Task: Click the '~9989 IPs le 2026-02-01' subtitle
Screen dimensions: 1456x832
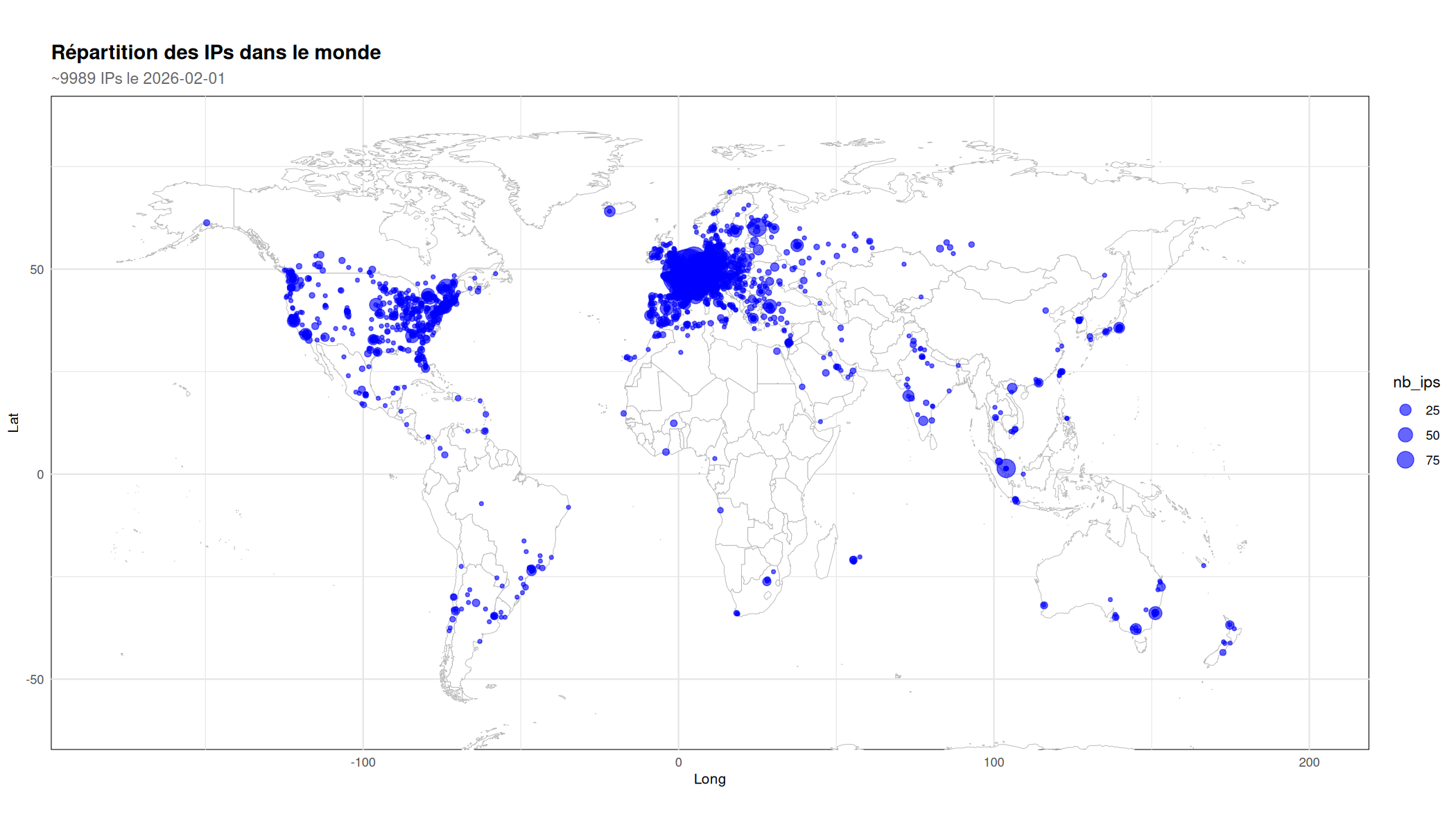Action: tap(138, 78)
